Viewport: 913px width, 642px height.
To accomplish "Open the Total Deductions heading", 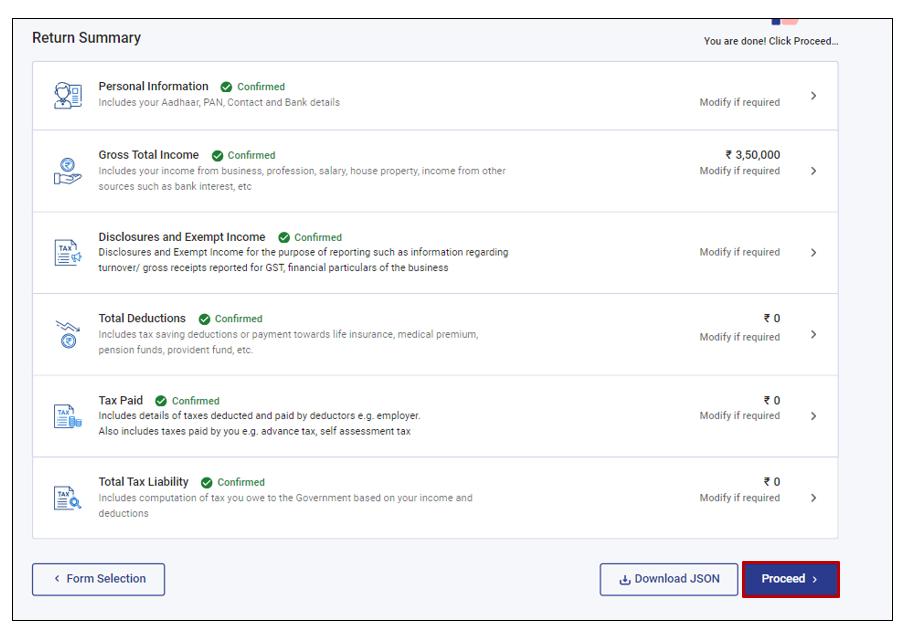I will (x=142, y=319).
